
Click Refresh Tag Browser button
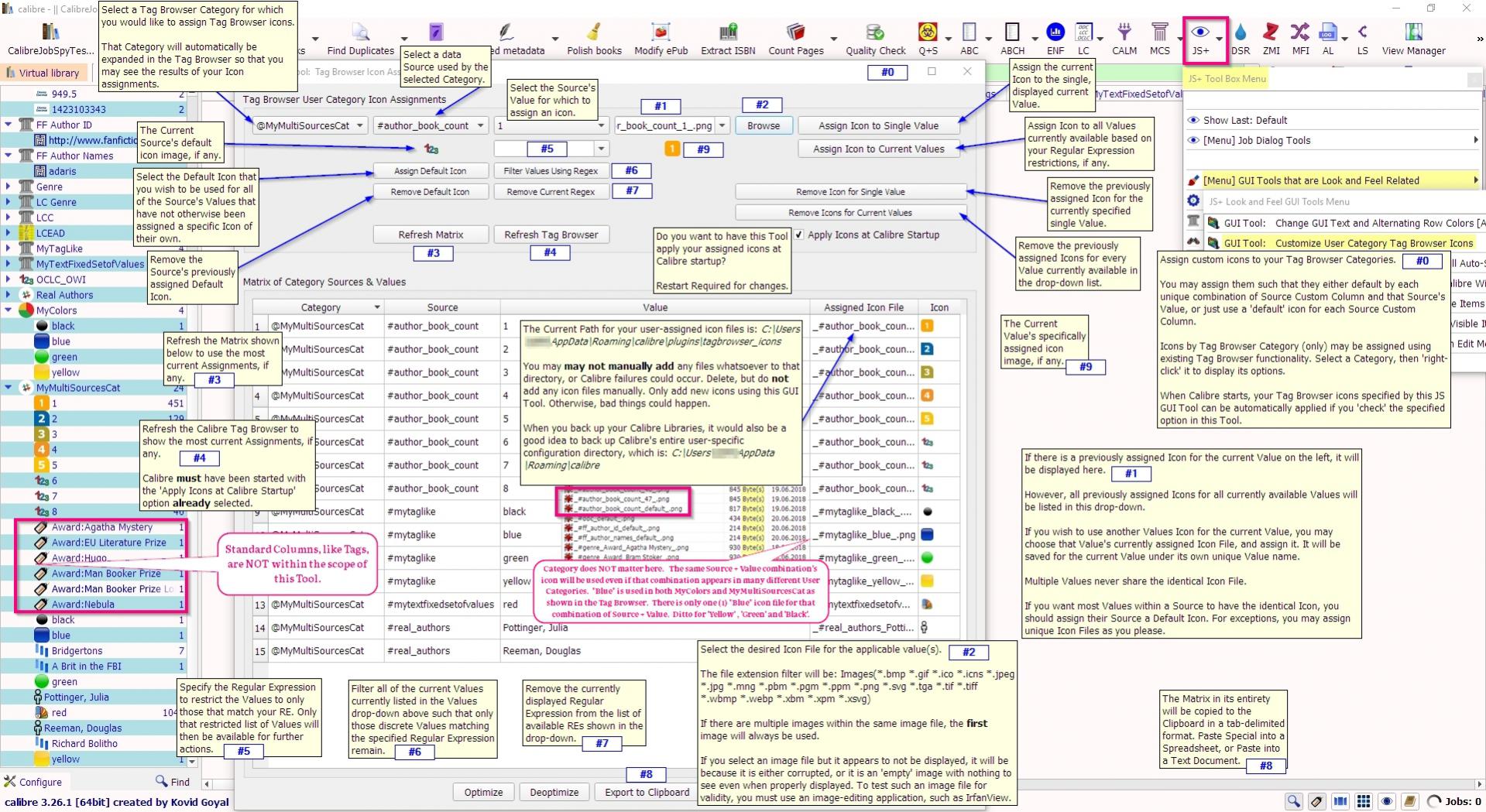click(551, 235)
